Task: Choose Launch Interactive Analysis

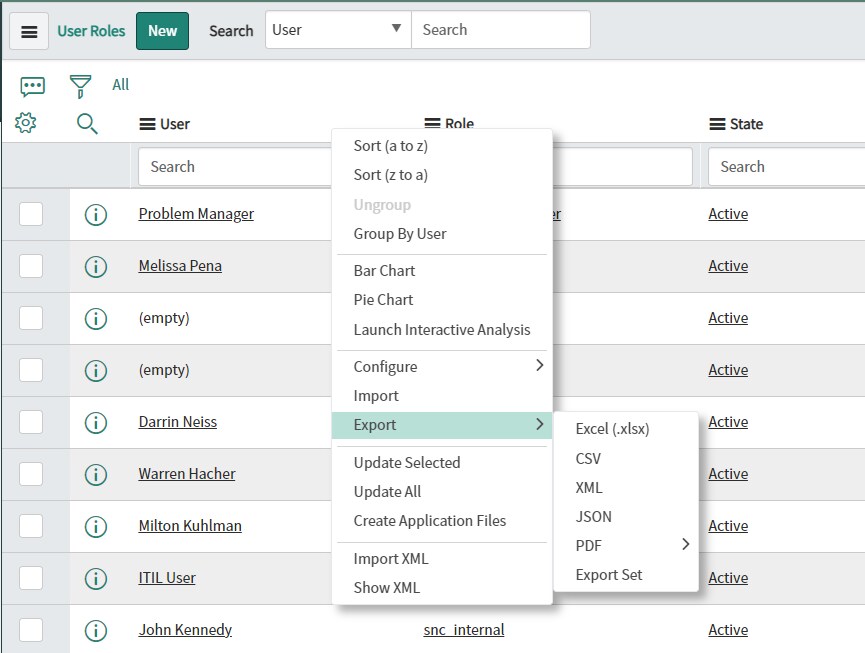Action: [x=442, y=330]
